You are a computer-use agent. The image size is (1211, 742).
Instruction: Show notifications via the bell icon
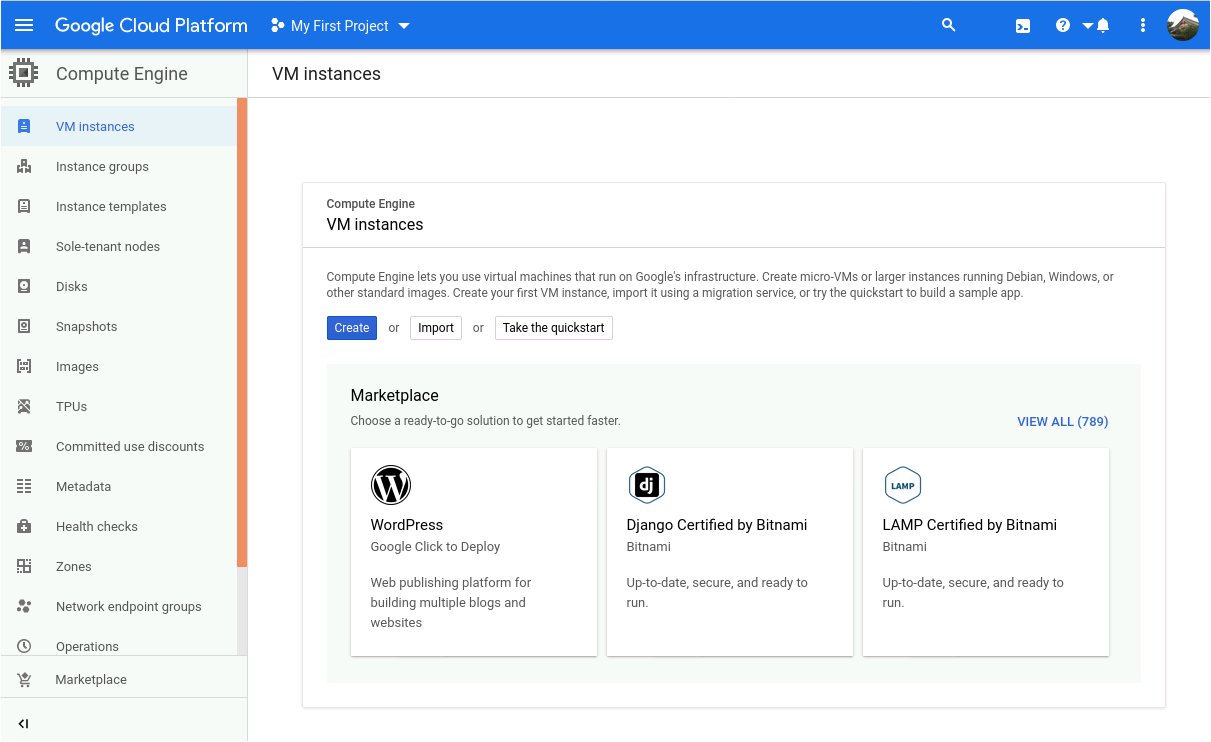tap(1103, 25)
